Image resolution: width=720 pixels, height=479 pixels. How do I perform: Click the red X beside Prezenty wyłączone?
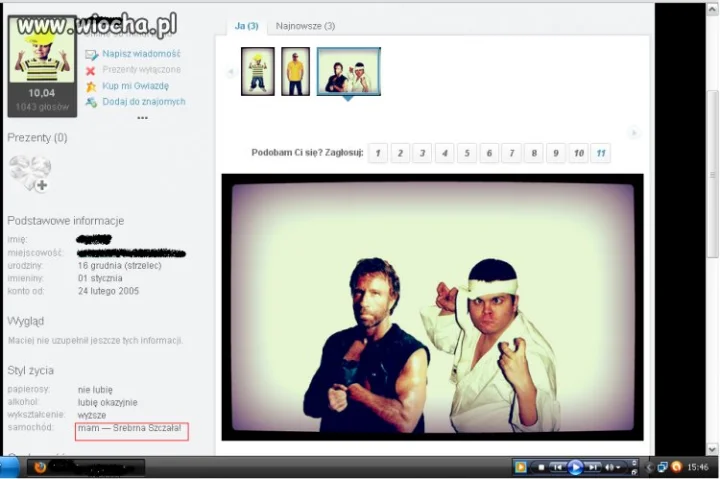tap(90, 71)
